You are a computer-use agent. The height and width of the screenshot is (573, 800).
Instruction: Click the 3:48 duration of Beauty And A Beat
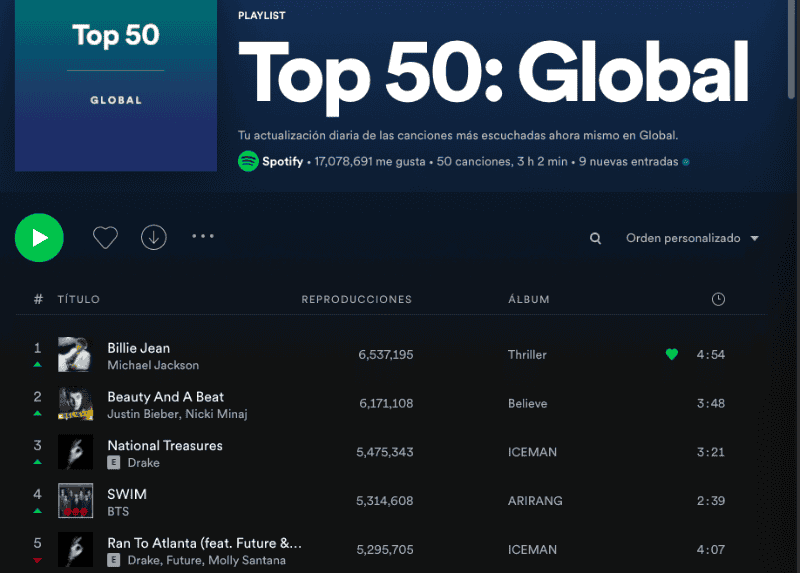click(711, 404)
